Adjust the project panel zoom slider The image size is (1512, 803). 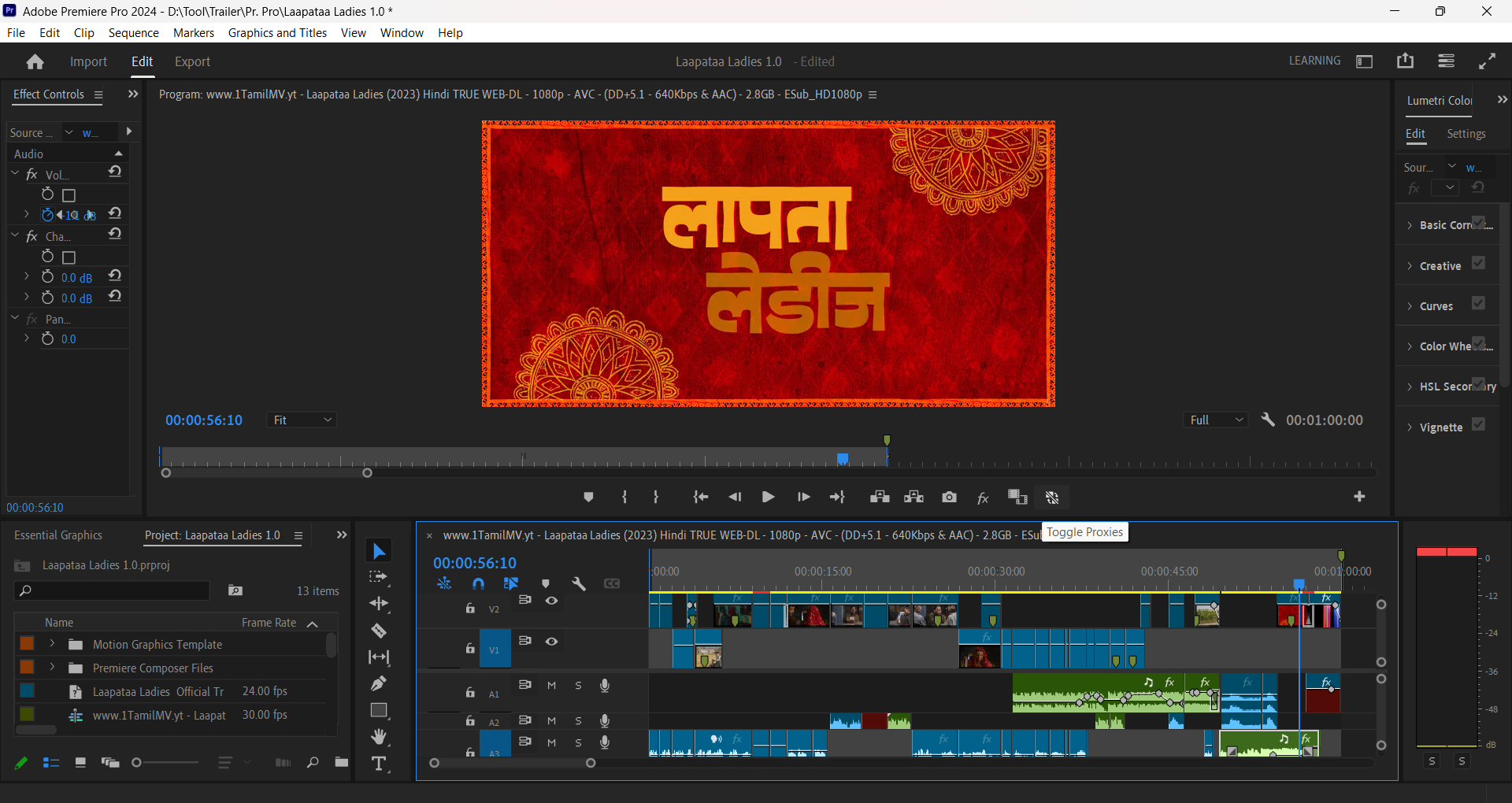pyautogui.click(x=136, y=763)
